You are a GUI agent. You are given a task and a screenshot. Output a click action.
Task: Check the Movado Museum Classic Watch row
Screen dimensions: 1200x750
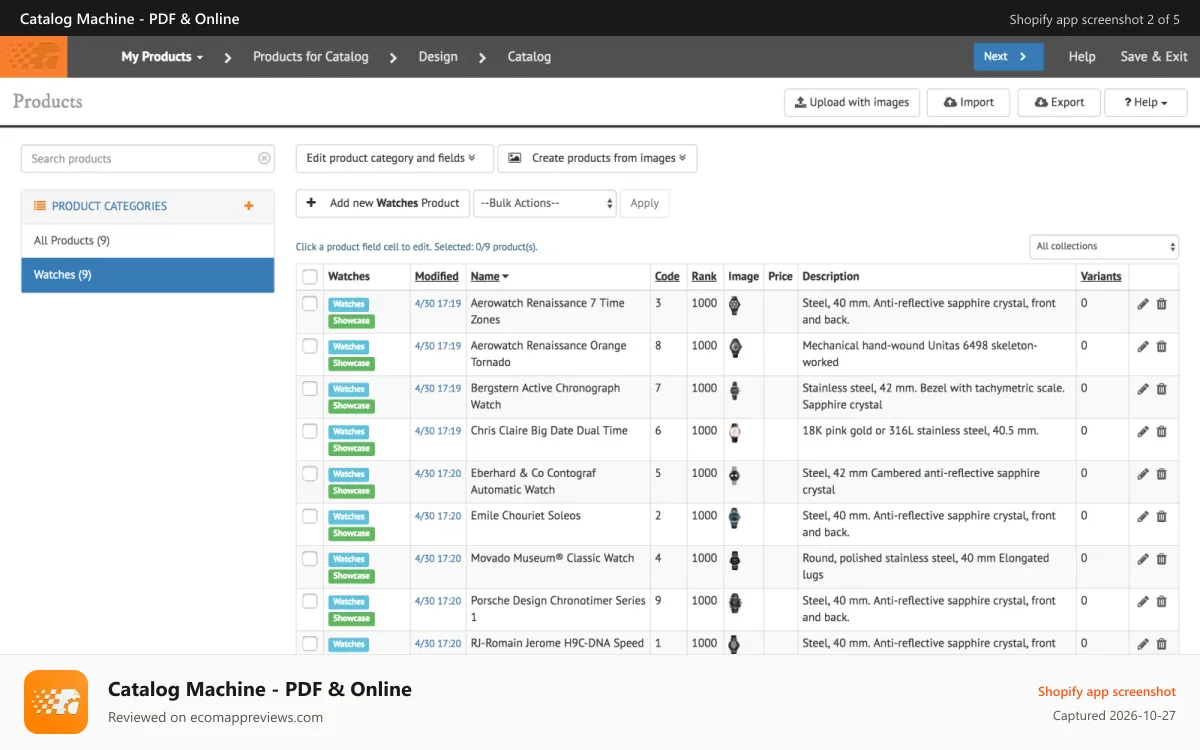[x=310, y=559]
